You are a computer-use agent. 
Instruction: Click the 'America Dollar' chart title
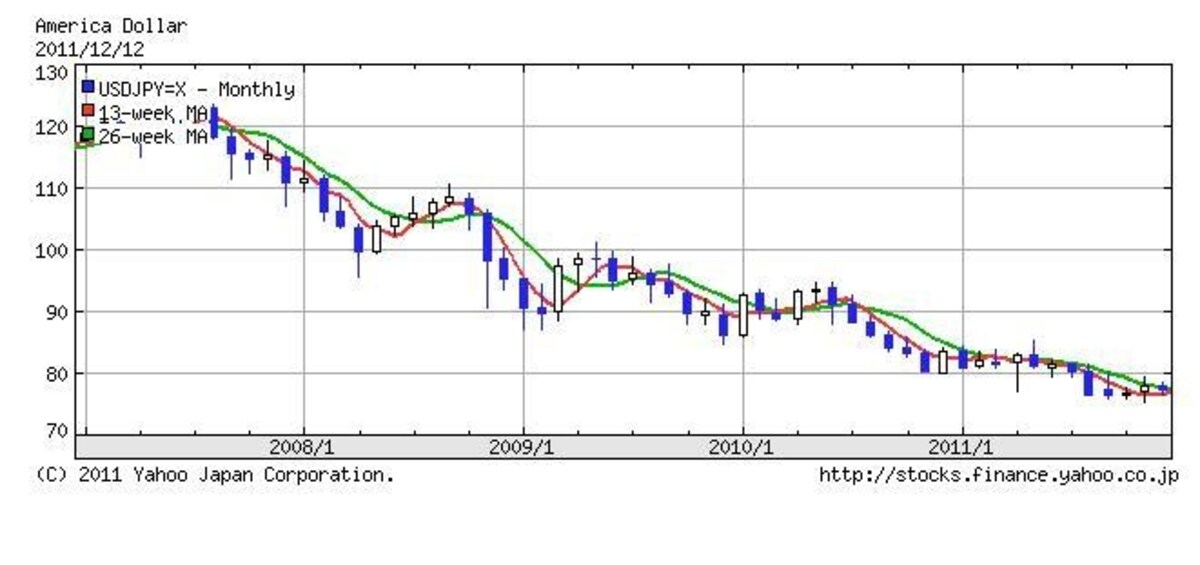pos(110,26)
